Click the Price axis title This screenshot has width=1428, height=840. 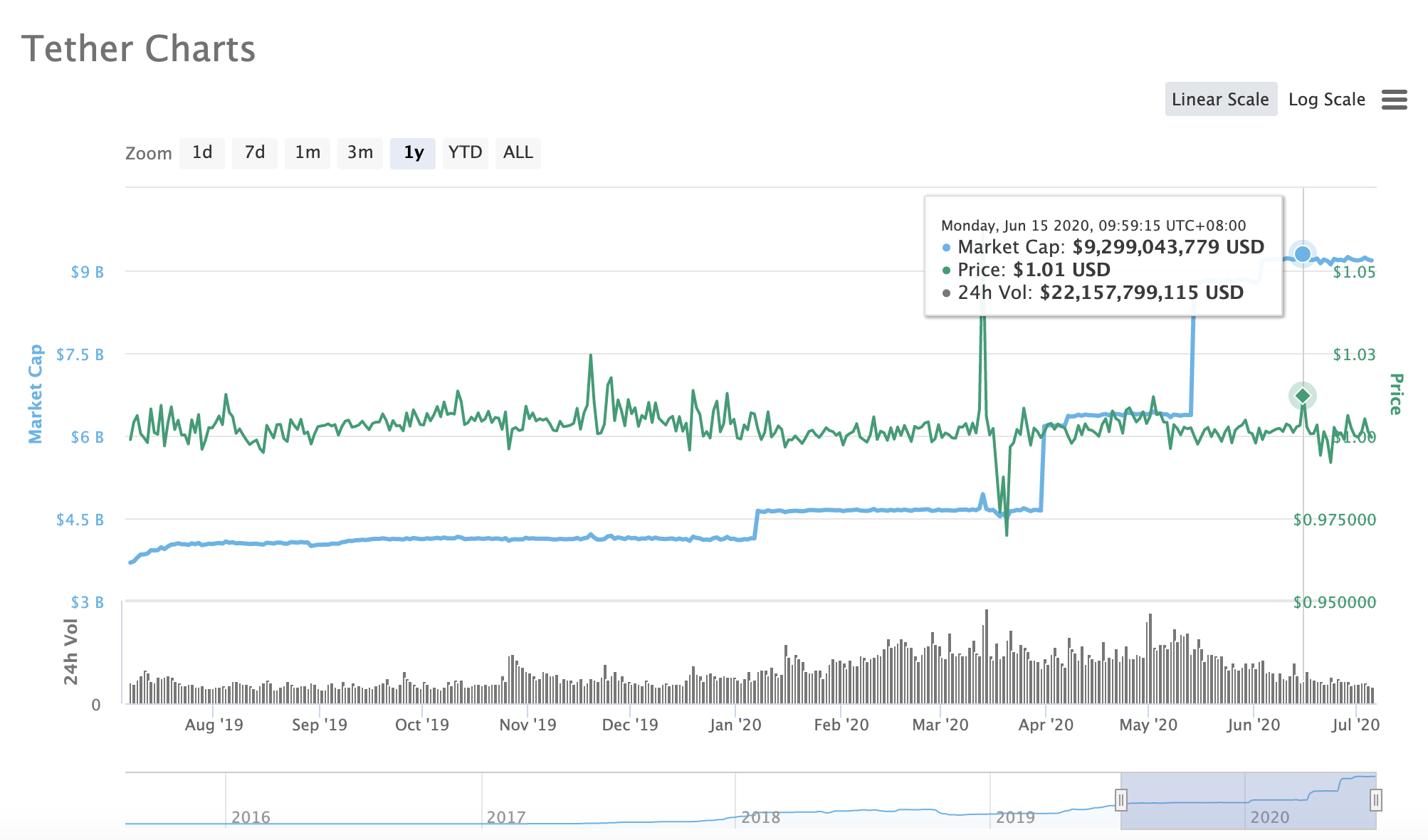point(1395,394)
